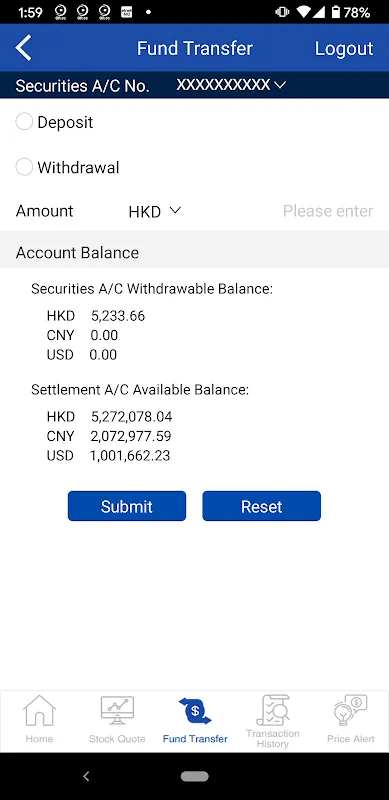
Task: Tap the battery indicator in status bar
Action: [x=335, y=12]
